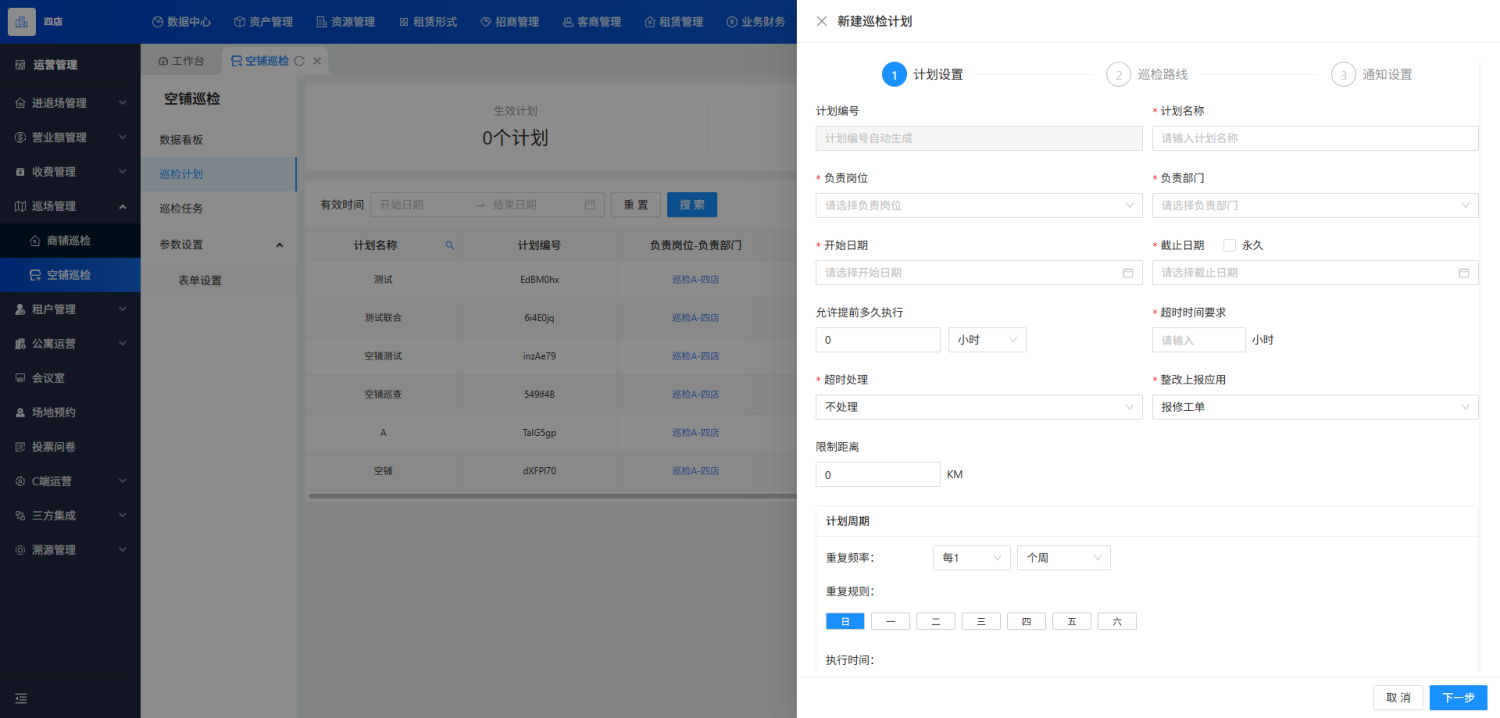Open the 每1 repeat frequency dropdown
This screenshot has height=718, width=1500.
pyautogui.click(x=971, y=558)
